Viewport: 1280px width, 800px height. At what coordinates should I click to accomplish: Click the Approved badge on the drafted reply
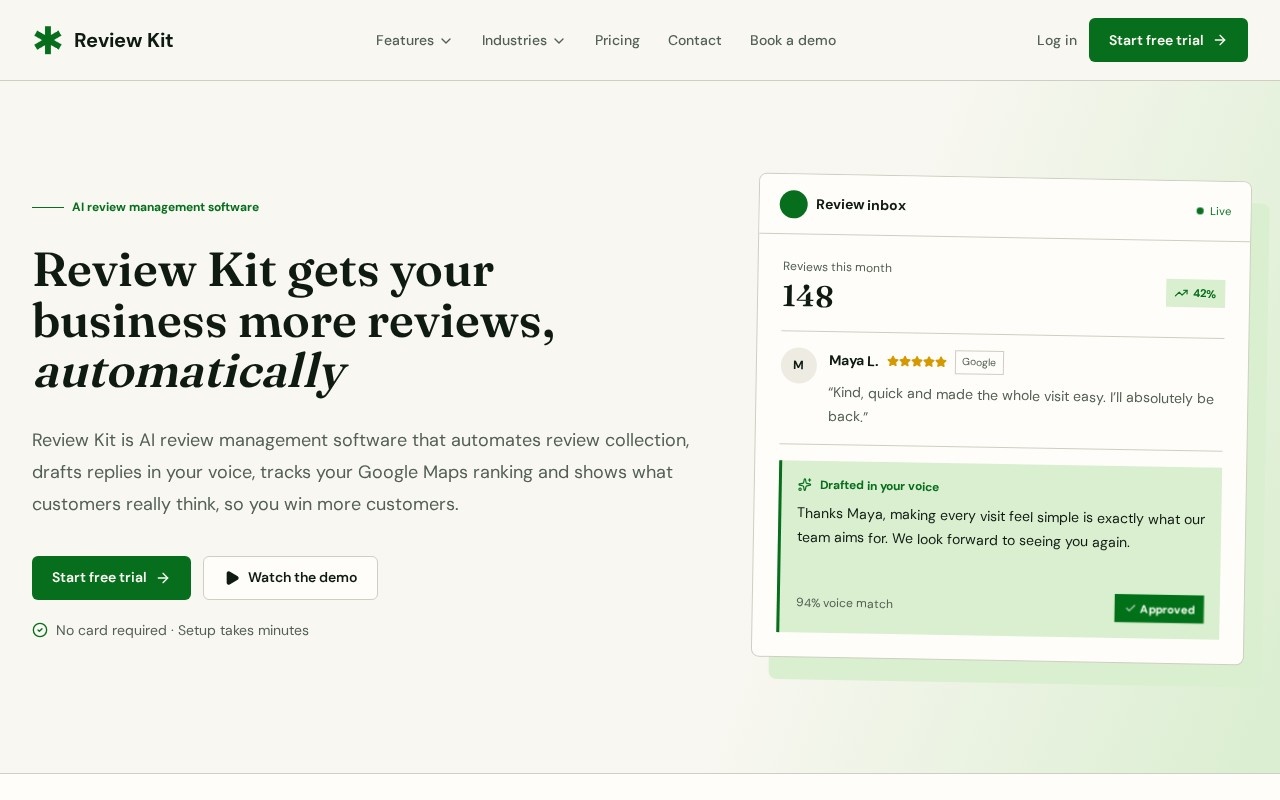click(x=1159, y=609)
